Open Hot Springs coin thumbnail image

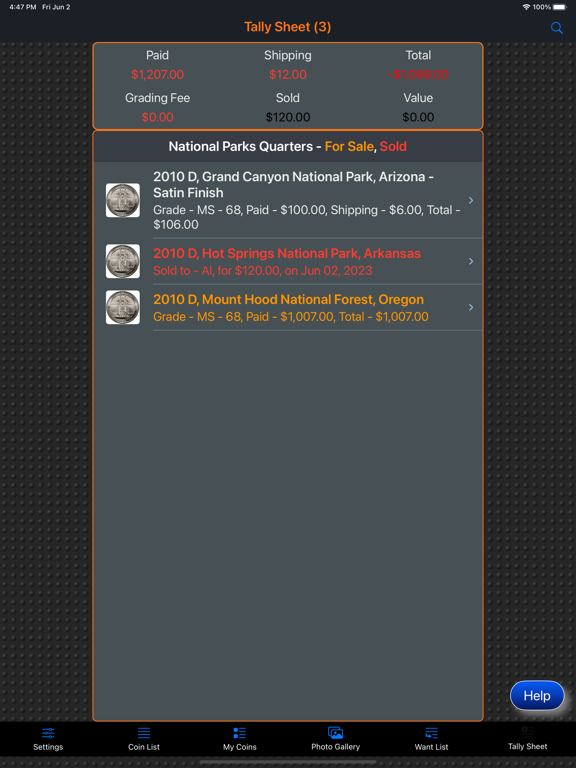[123, 261]
